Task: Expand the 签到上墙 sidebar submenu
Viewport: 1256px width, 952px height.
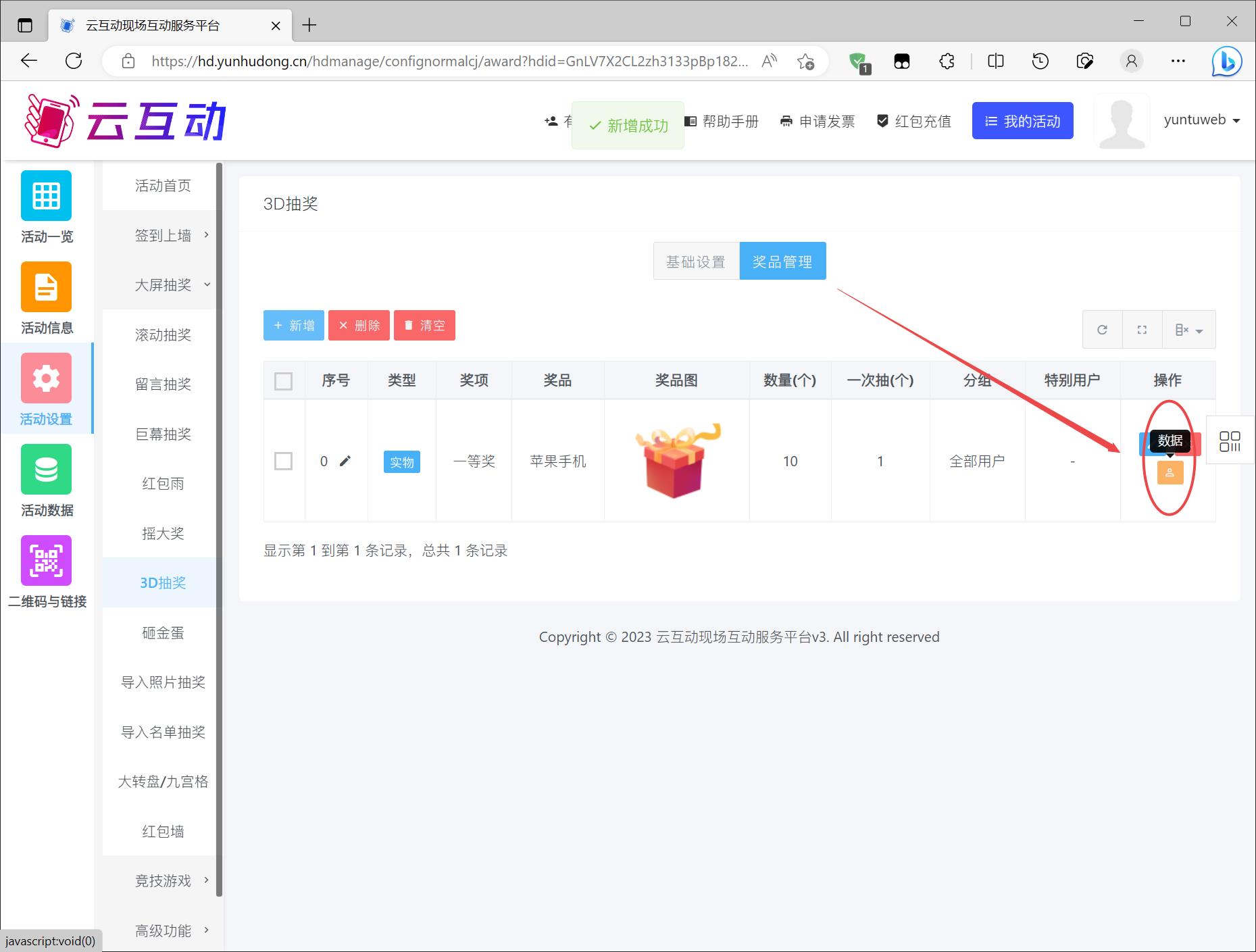Action: pyautogui.click(x=163, y=235)
